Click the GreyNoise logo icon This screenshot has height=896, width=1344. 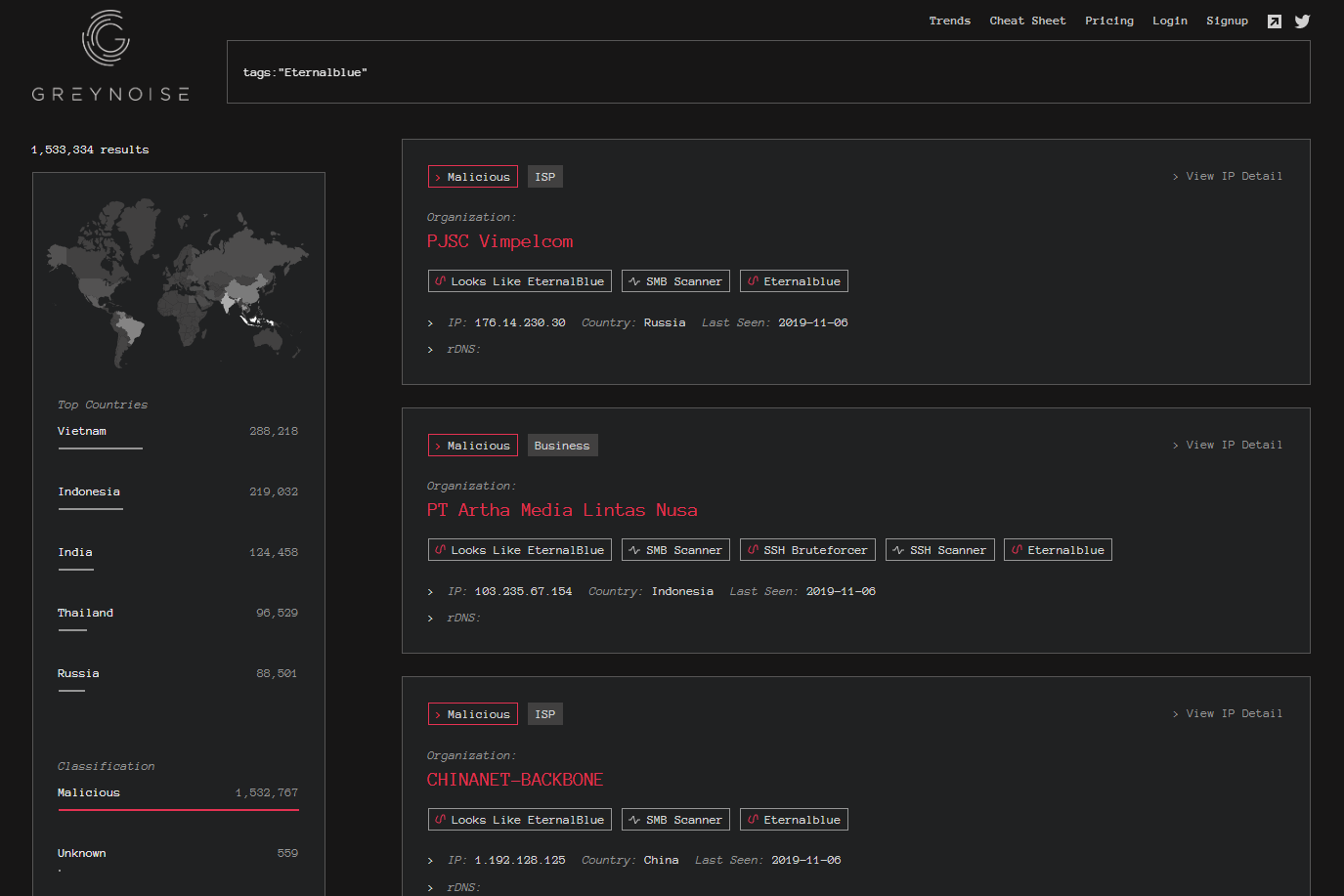tap(108, 37)
